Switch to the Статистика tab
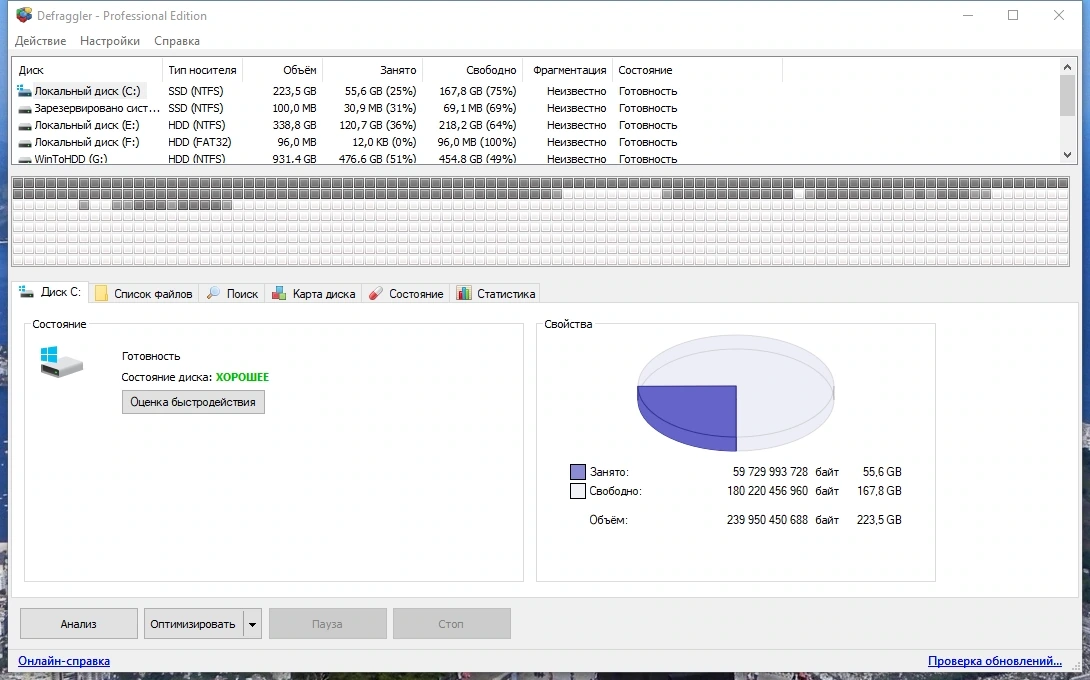 coord(496,293)
